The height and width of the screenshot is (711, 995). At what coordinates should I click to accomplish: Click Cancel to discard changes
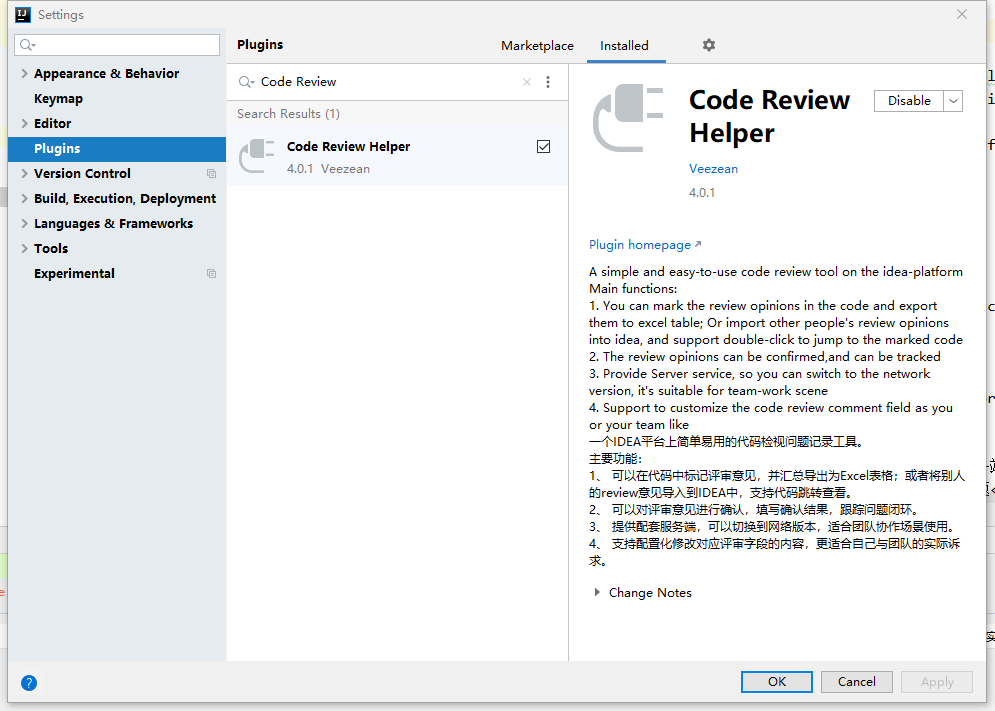pos(857,682)
